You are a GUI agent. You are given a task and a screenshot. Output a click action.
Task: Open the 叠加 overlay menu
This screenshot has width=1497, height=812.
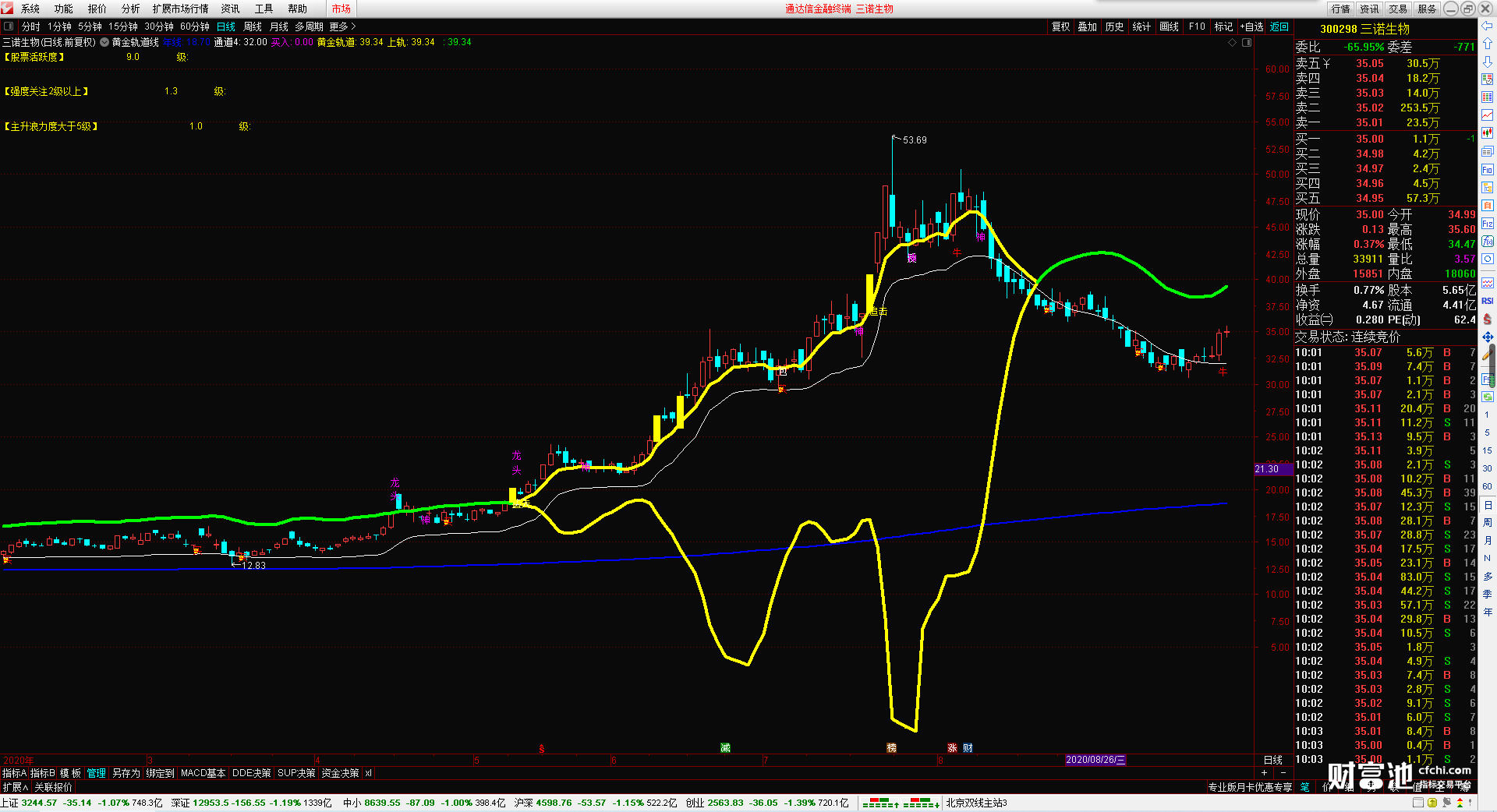tap(1087, 26)
